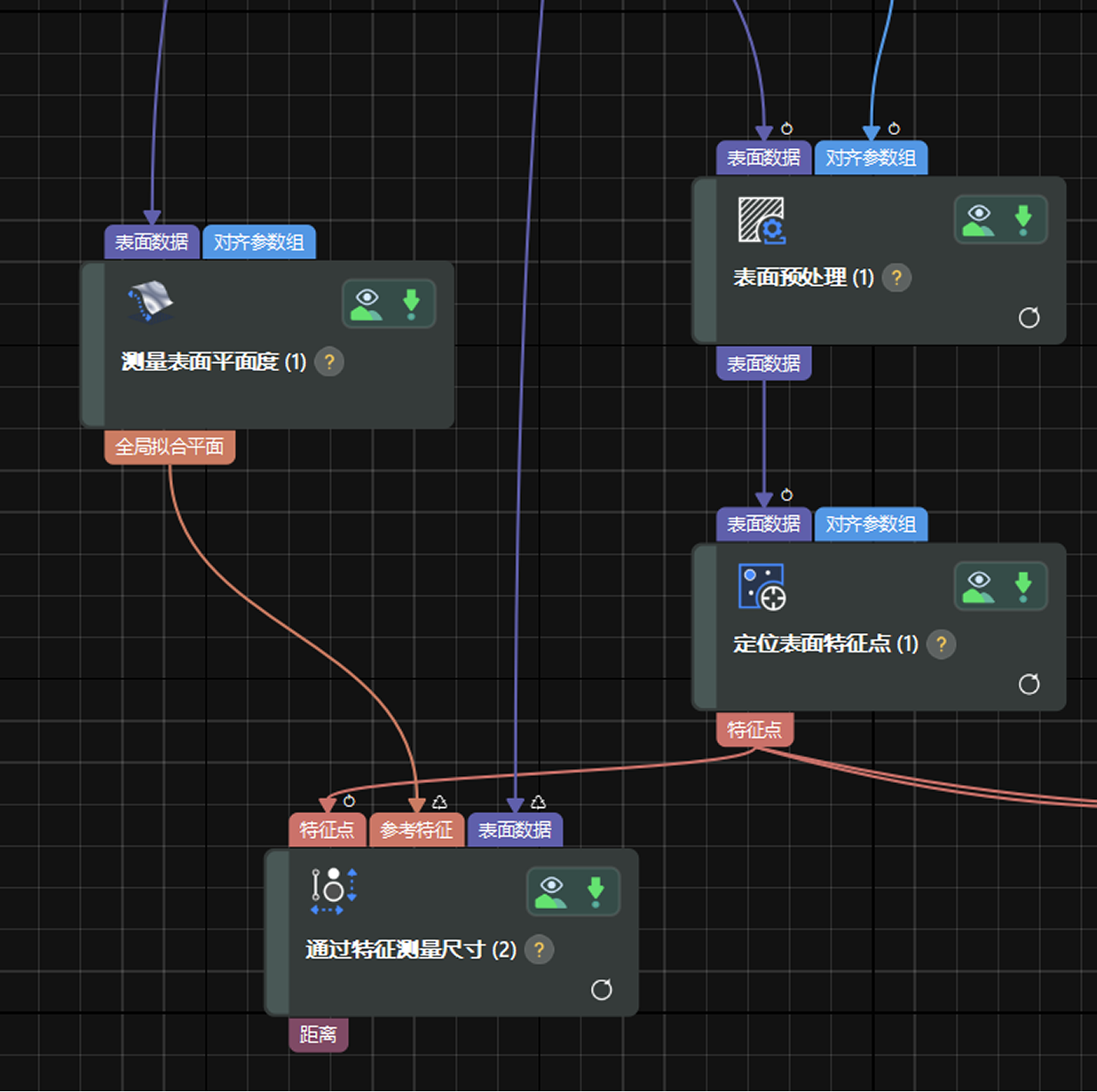Toggle the eye visibility icon on 测量表面平面度 node

coord(367,304)
